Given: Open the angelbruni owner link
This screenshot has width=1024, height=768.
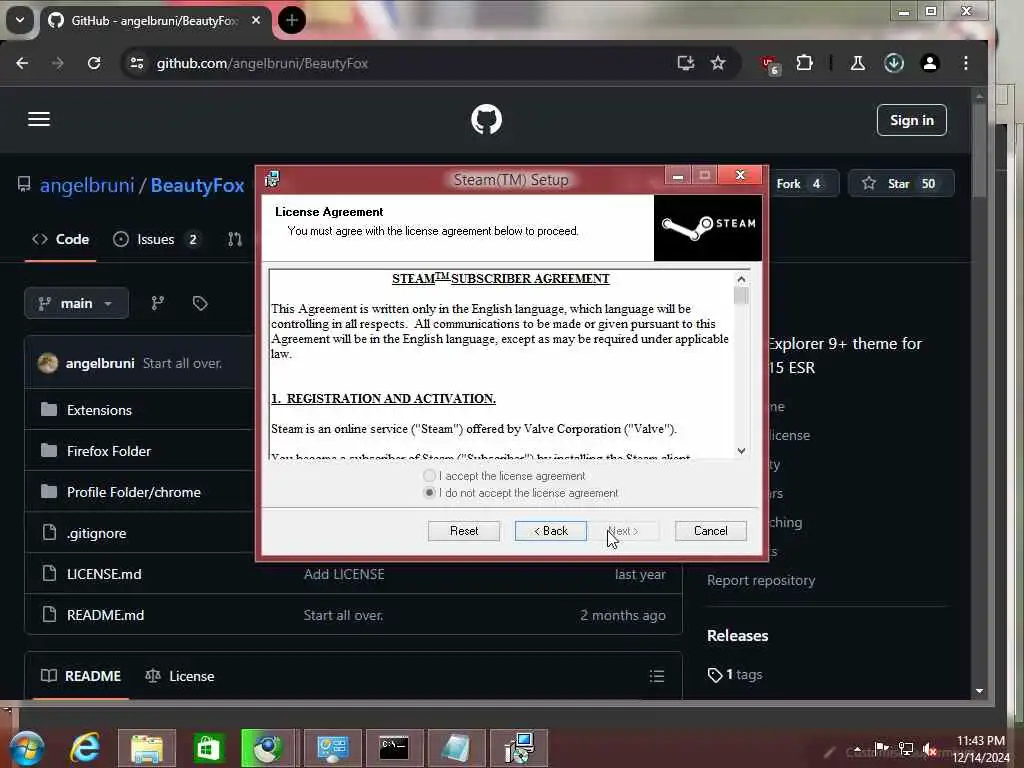Looking at the screenshot, I should [x=87, y=185].
